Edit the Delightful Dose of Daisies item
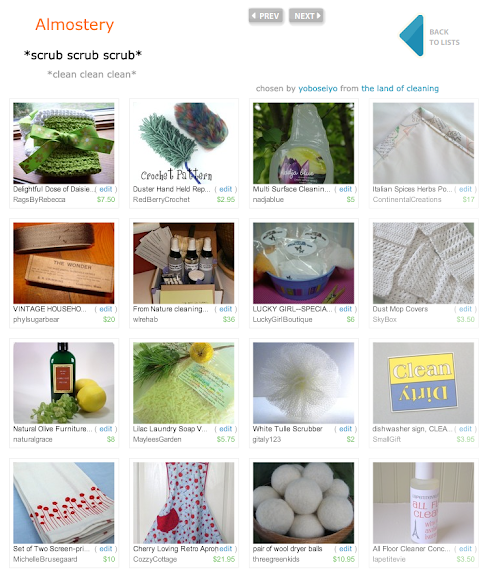This screenshot has width=488, height=576. tap(106, 189)
